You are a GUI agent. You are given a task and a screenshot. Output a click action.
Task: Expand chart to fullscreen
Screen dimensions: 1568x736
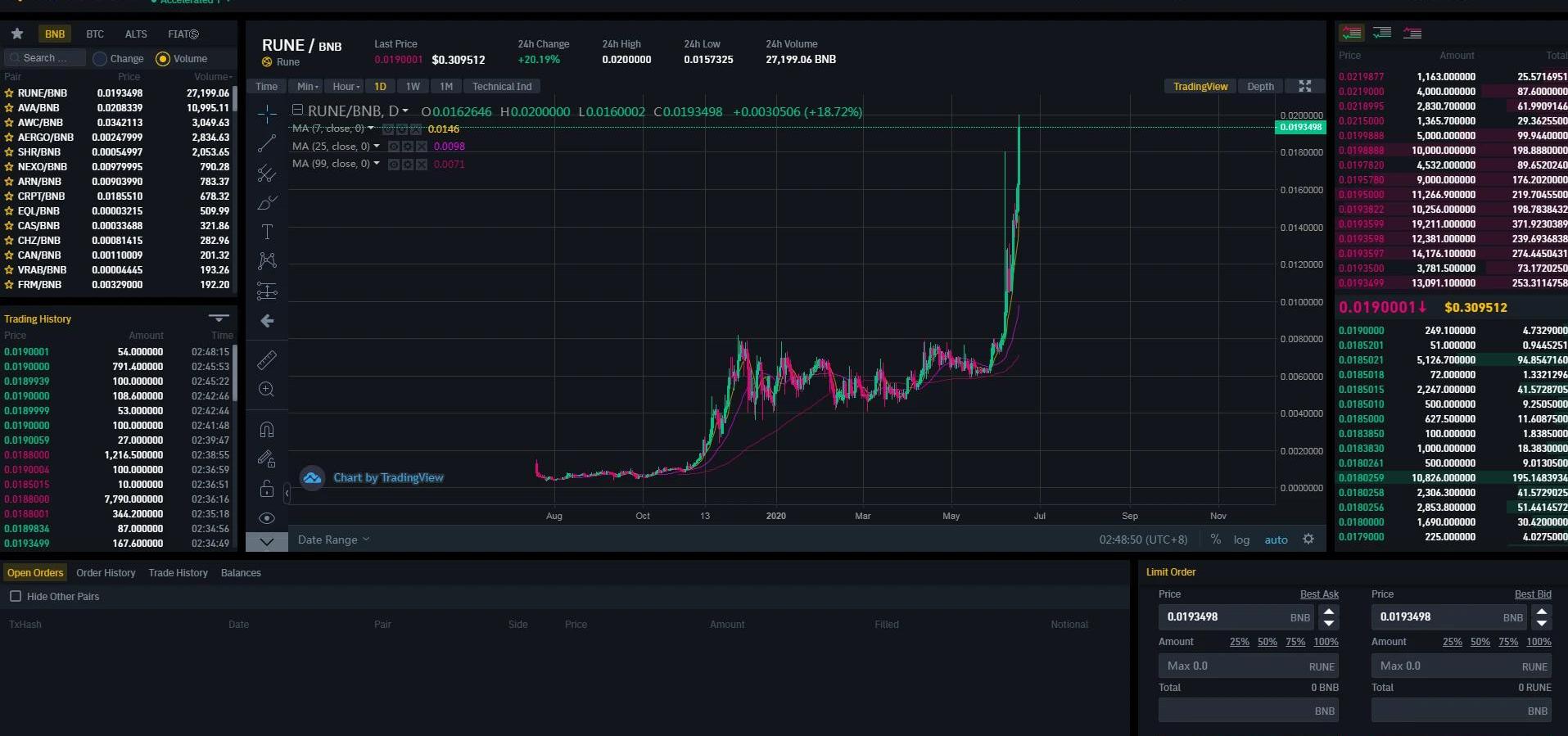1305,86
